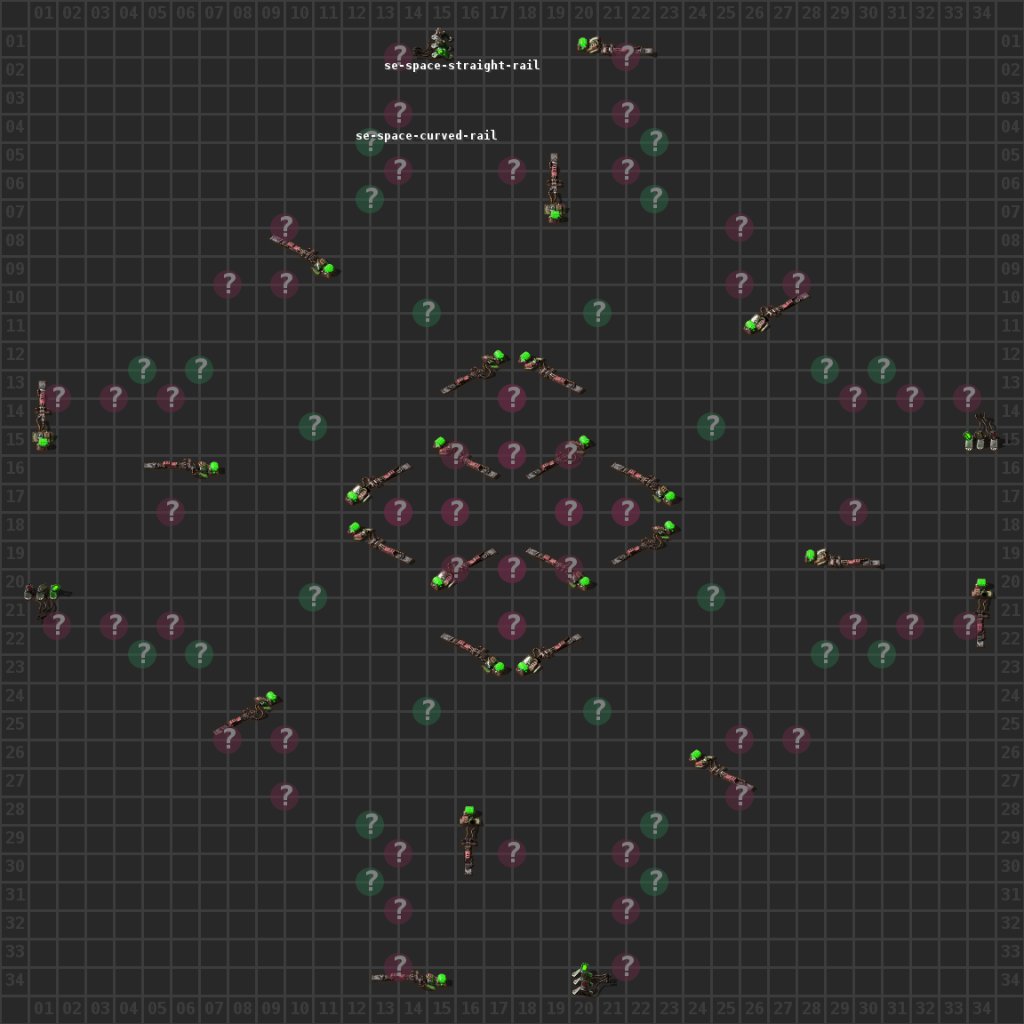
Task: Click green question mark at columns 10-11, rows 14-15
Action: (313, 426)
